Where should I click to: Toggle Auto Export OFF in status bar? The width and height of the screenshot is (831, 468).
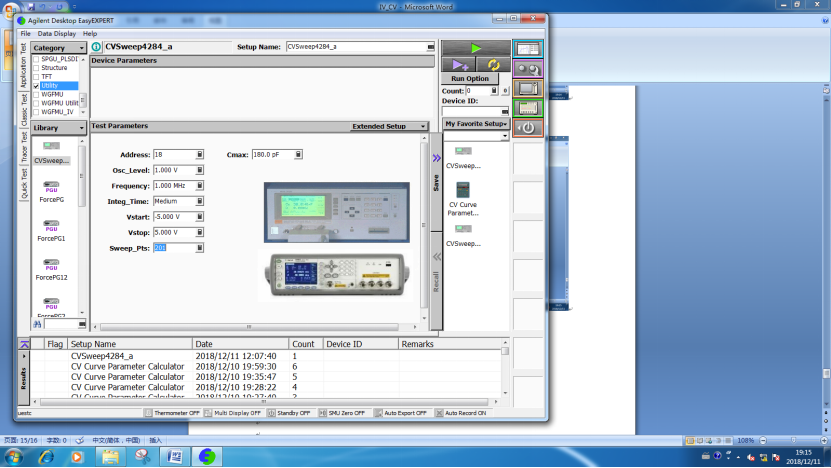401,413
